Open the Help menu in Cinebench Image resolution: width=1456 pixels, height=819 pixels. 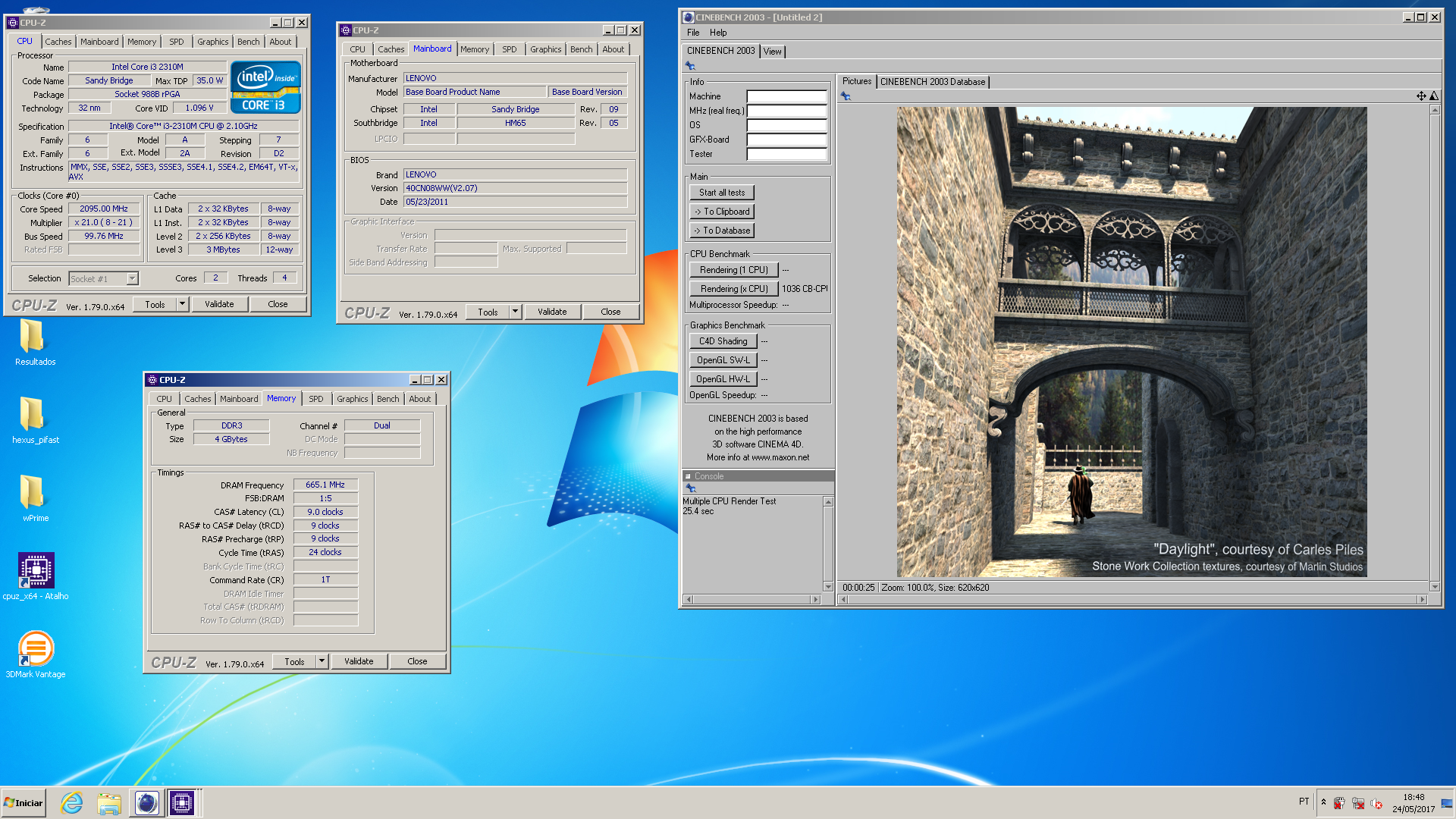718,33
